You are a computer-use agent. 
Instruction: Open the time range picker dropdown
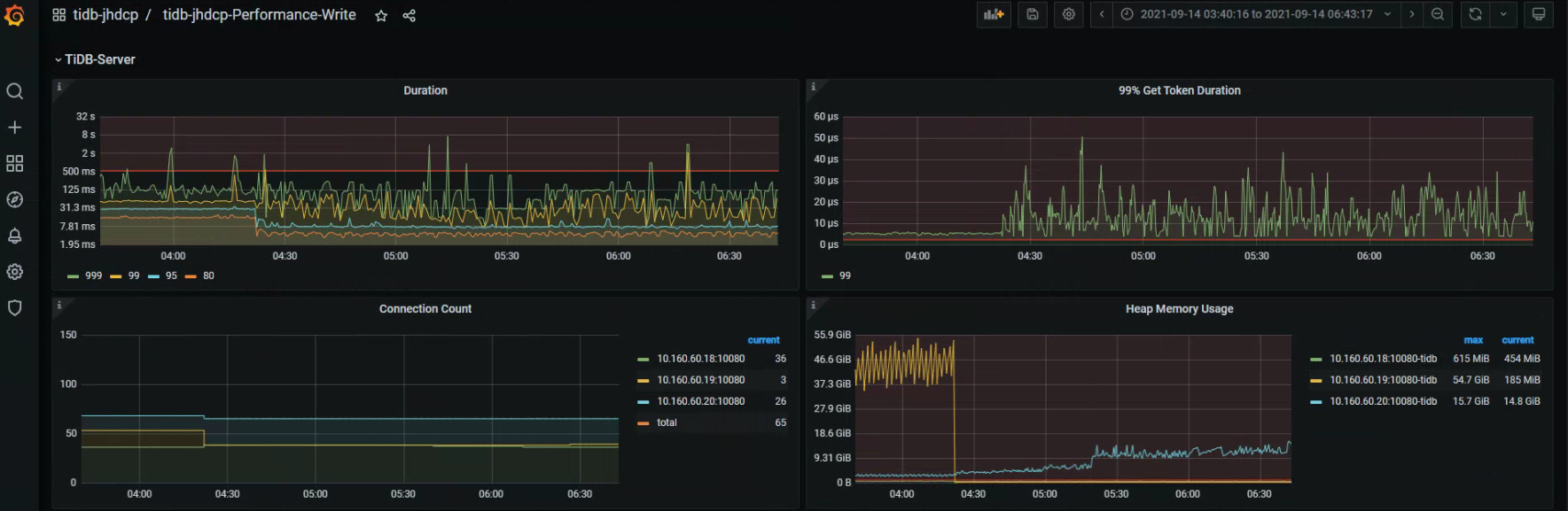1255,14
